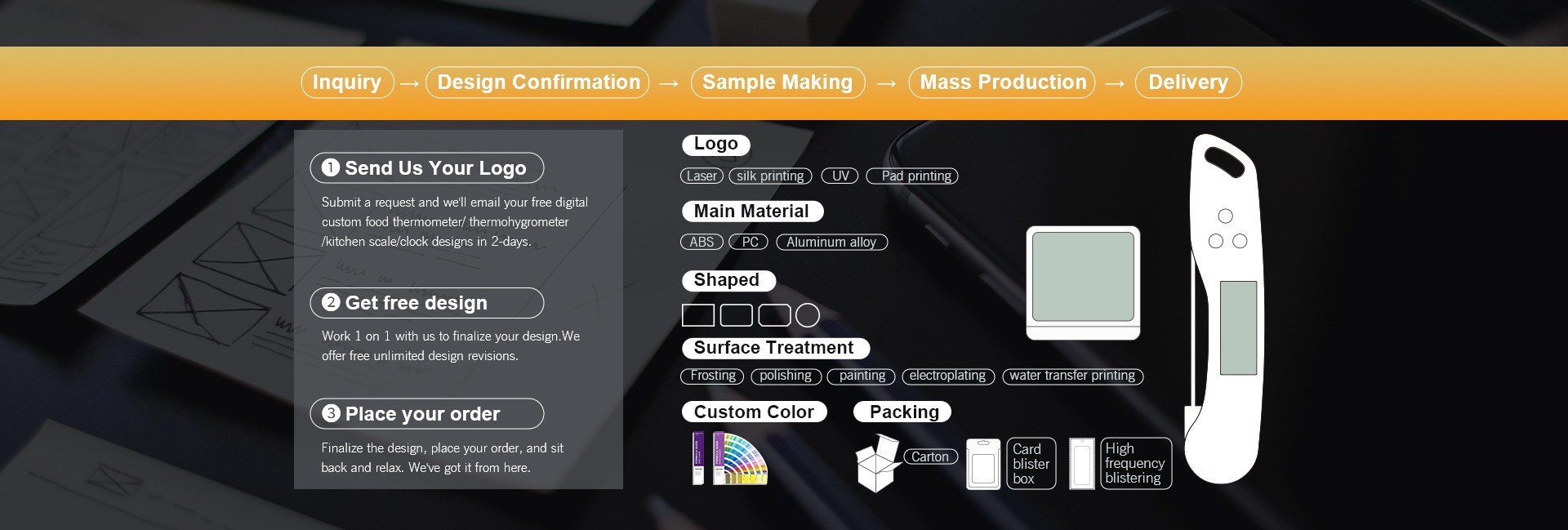Select Card blister box label
1568x530 pixels.
(x=1031, y=464)
